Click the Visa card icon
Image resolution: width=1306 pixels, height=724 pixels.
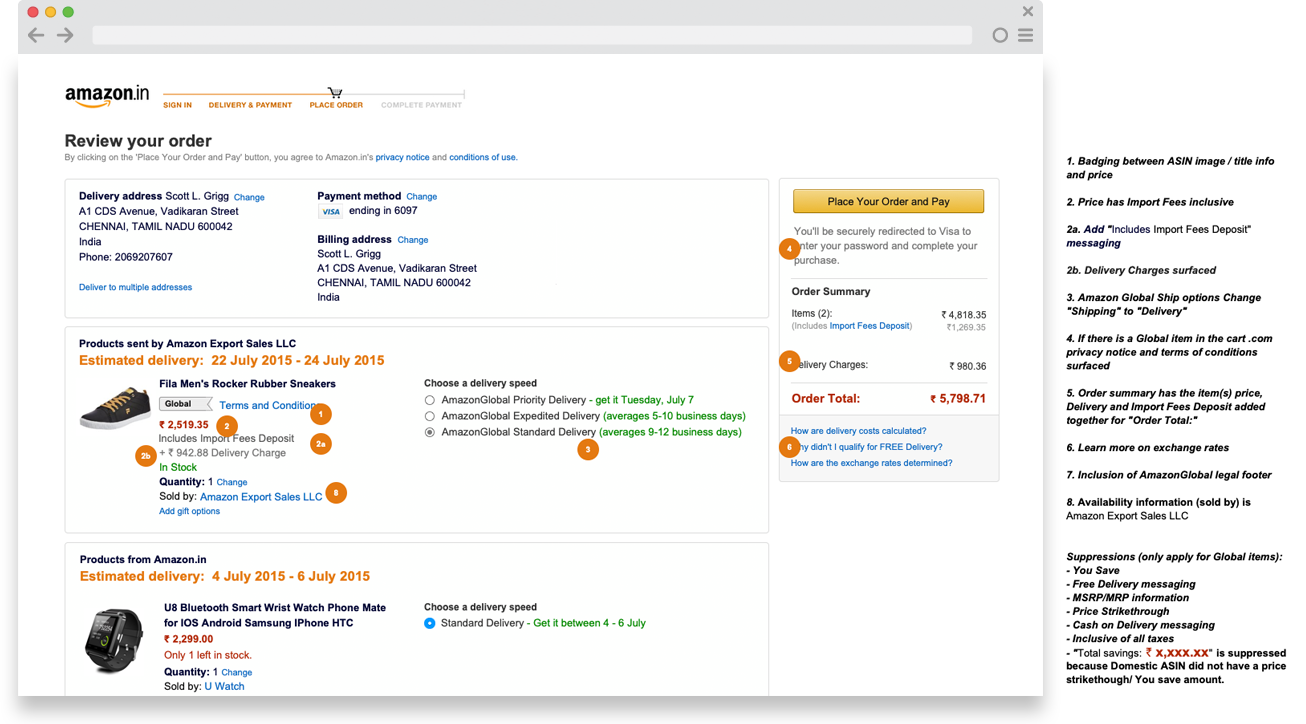(x=330, y=212)
